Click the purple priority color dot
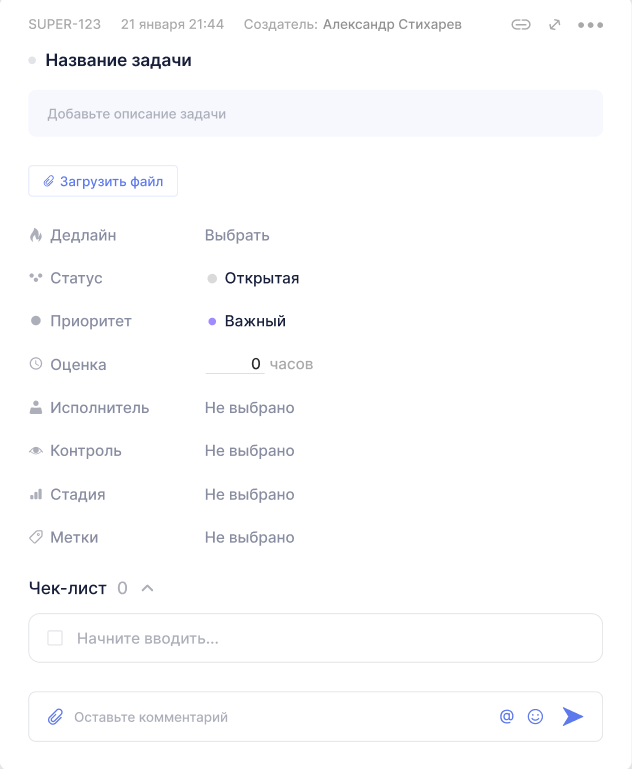This screenshot has height=769, width=632. coord(212,321)
